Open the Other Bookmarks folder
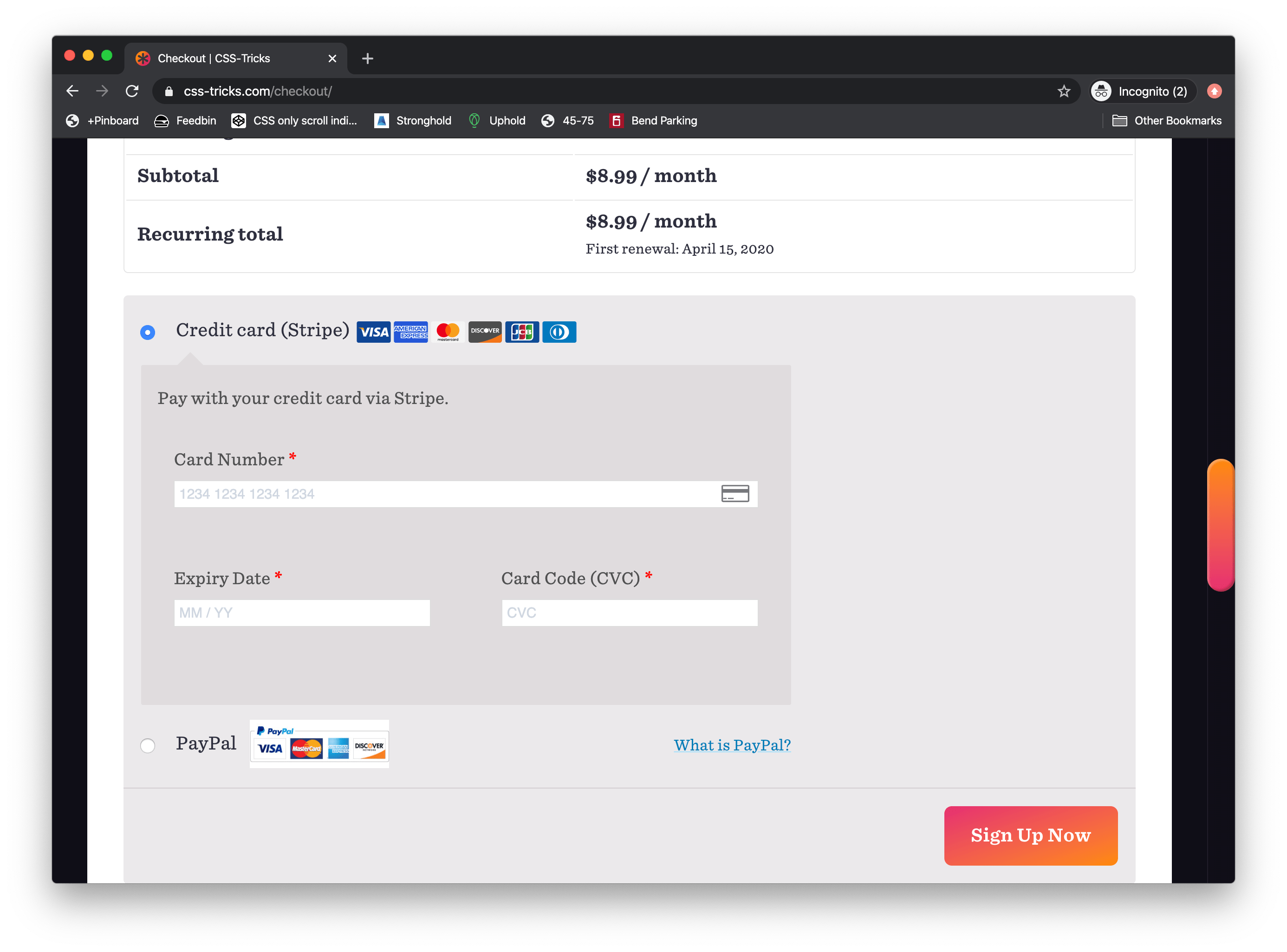Image resolution: width=1287 pixels, height=952 pixels. 1167,120
